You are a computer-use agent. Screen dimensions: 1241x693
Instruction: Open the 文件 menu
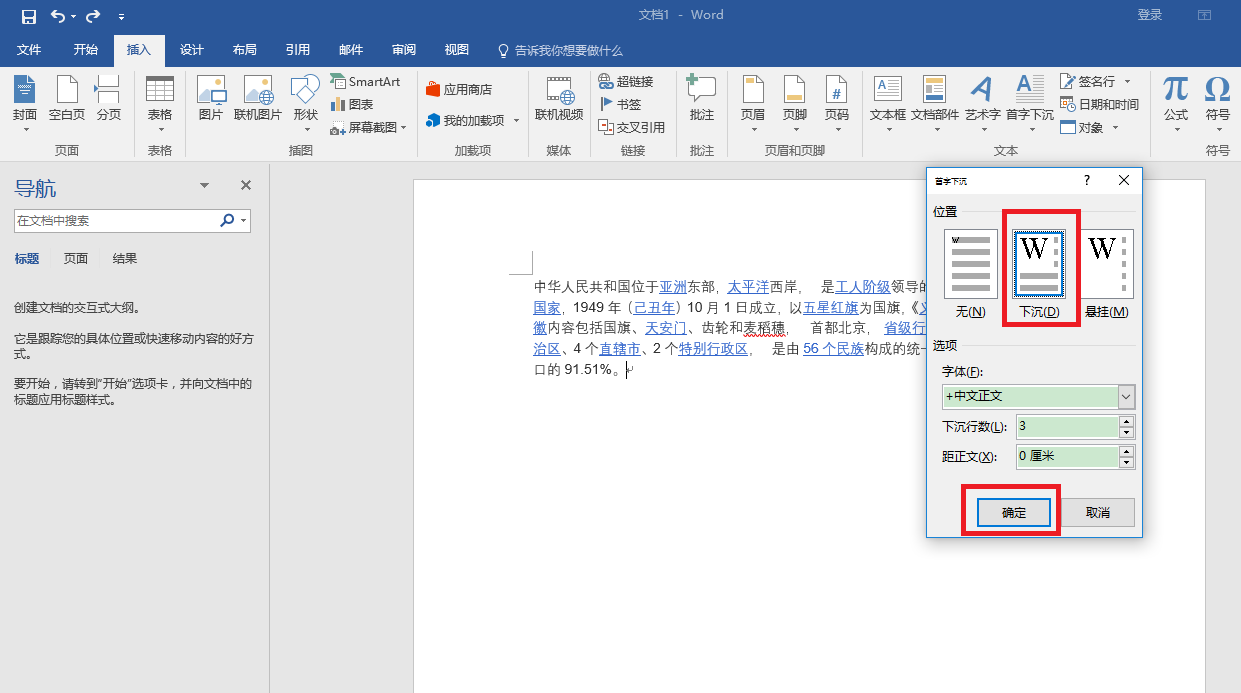[x=29, y=50]
